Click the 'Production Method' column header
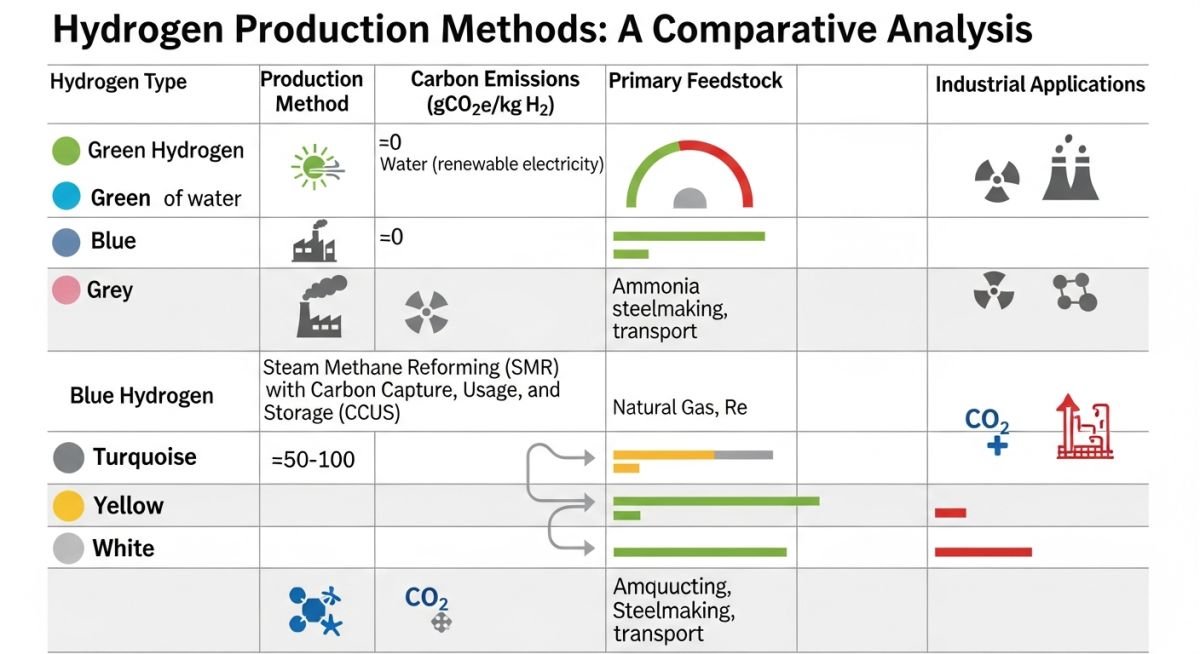This screenshot has height=654, width=1200. click(x=312, y=91)
